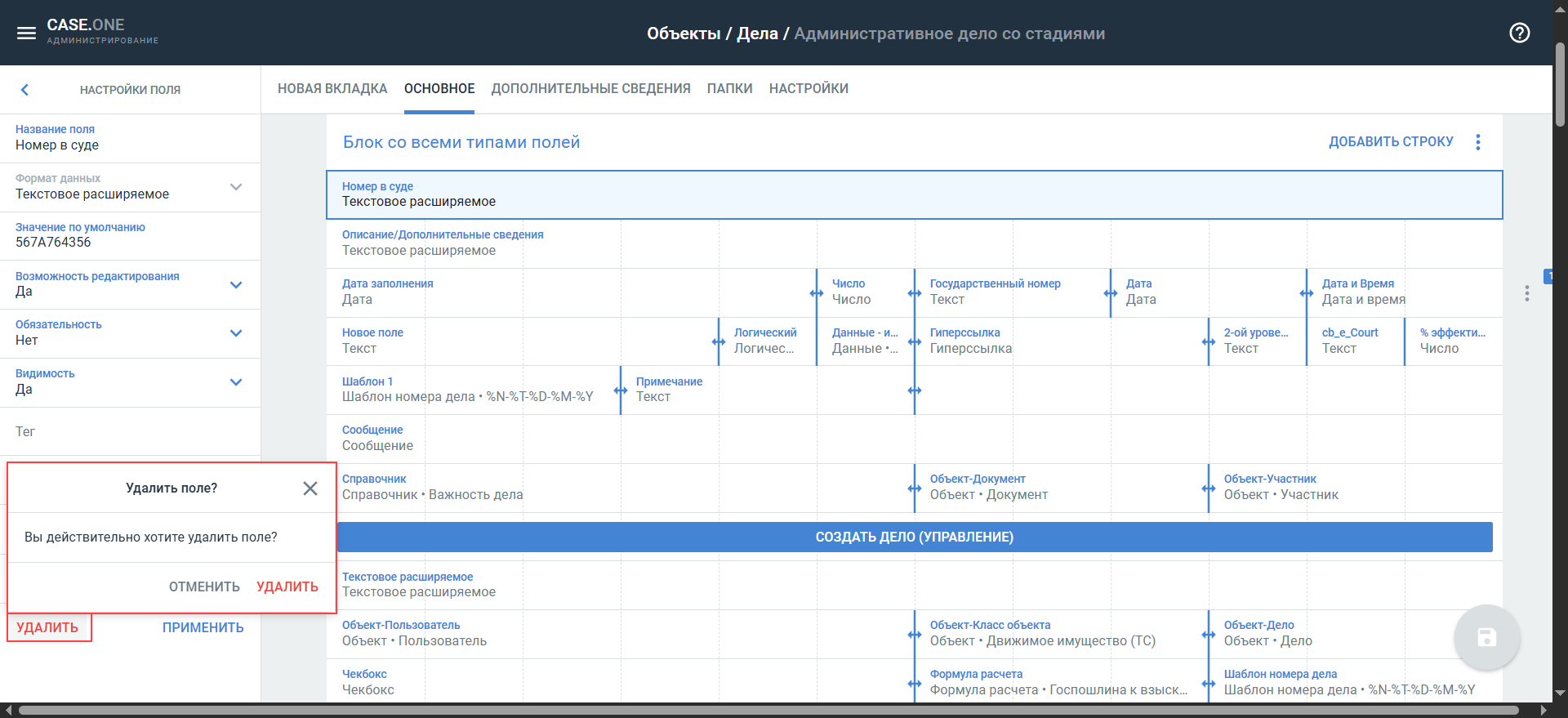
Task: Open the hamburger main menu
Action: [26, 33]
